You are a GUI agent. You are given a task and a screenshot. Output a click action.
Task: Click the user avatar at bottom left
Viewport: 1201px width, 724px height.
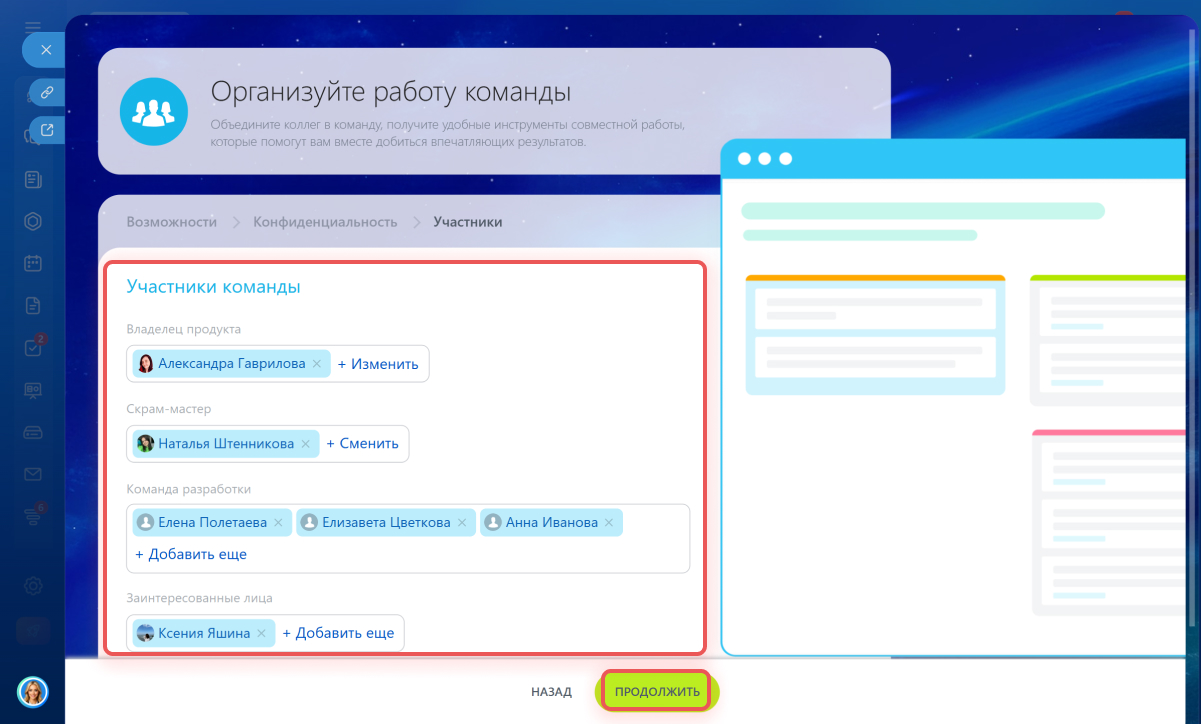[x=33, y=692]
